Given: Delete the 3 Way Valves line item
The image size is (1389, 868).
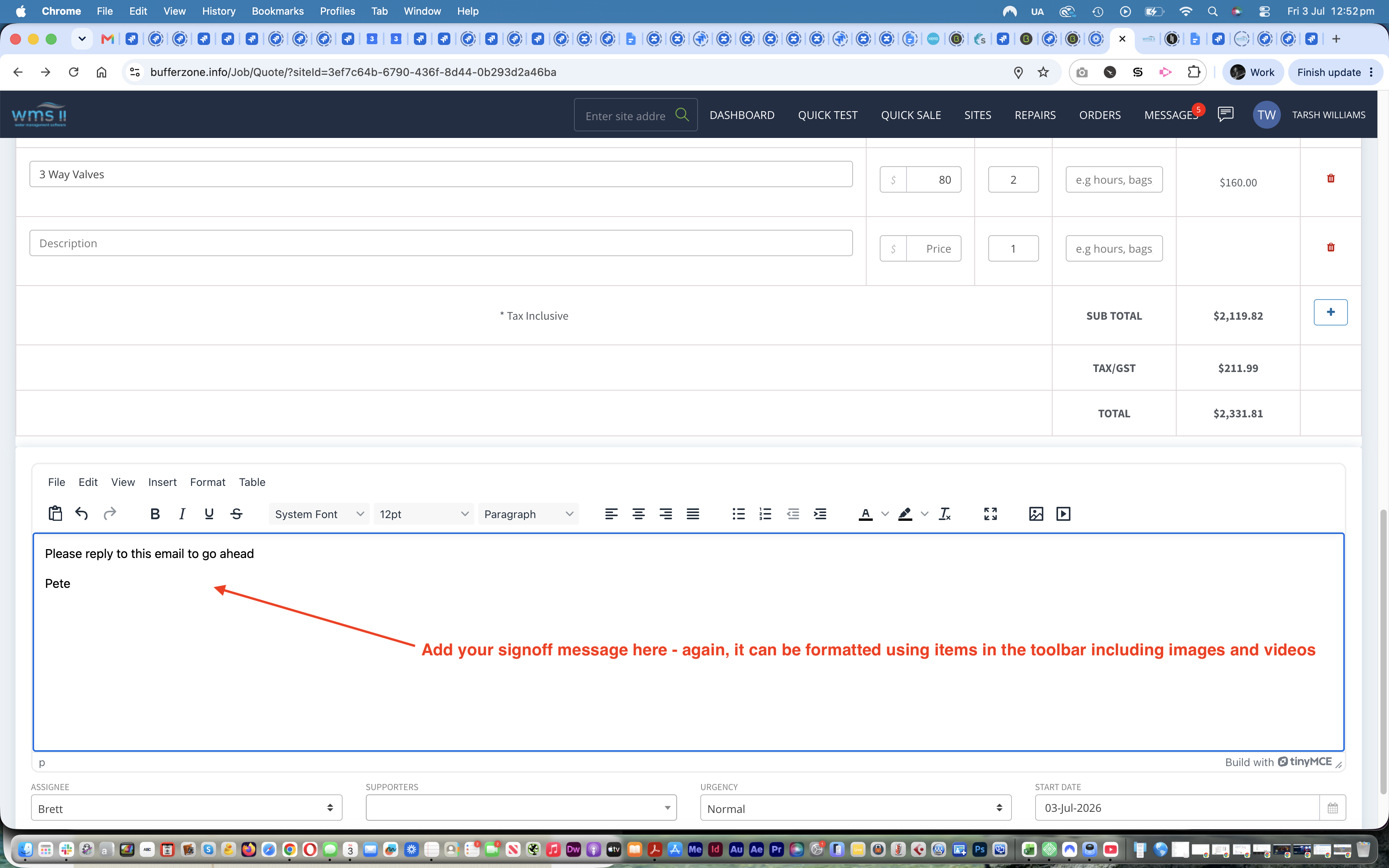Looking at the screenshot, I should pyautogui.click(x=1330, y=179).
